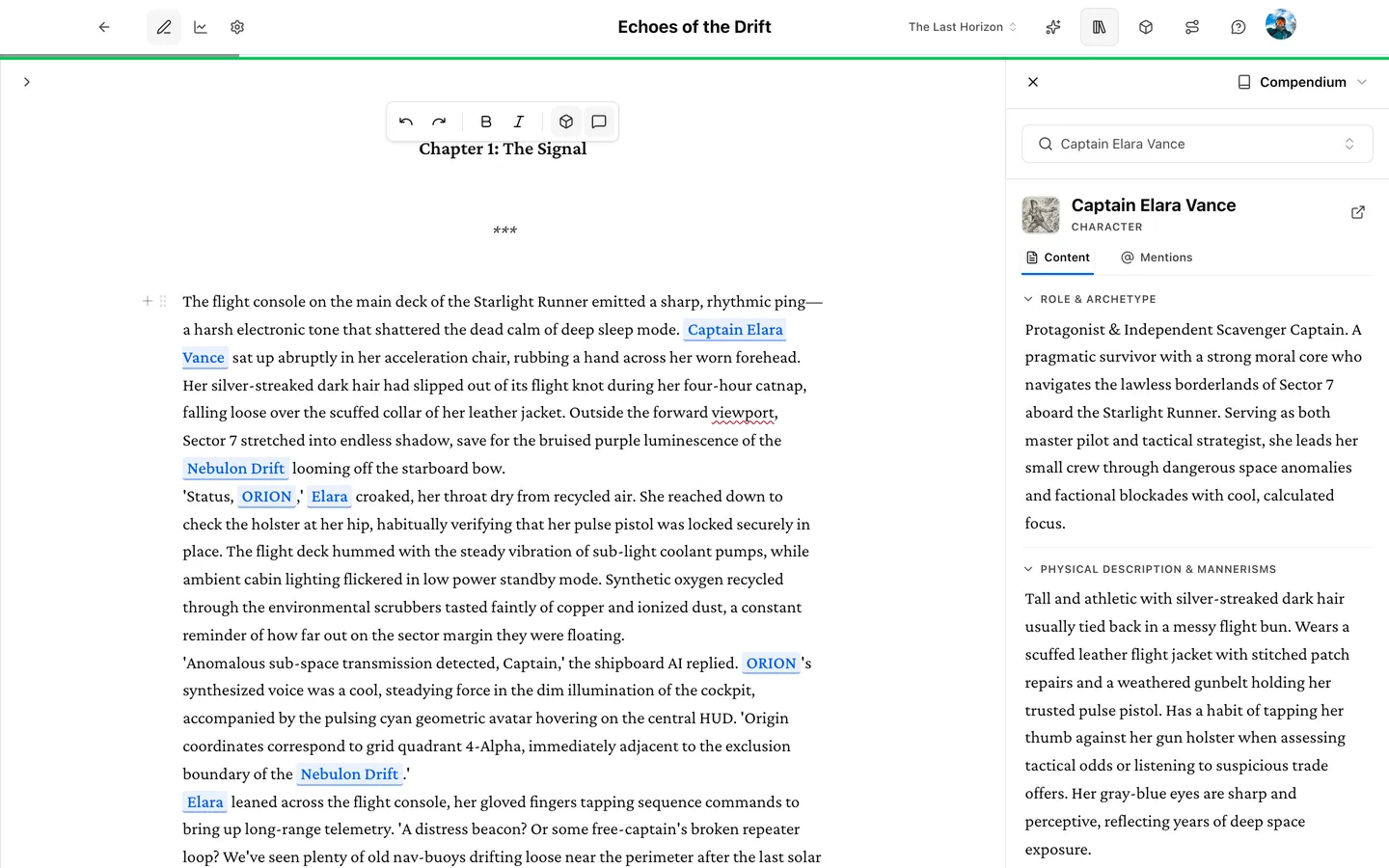Click the 'Vance' highlighted mention
The height and width of the screenshot is (868, 1389).
(x=204, y=358)
